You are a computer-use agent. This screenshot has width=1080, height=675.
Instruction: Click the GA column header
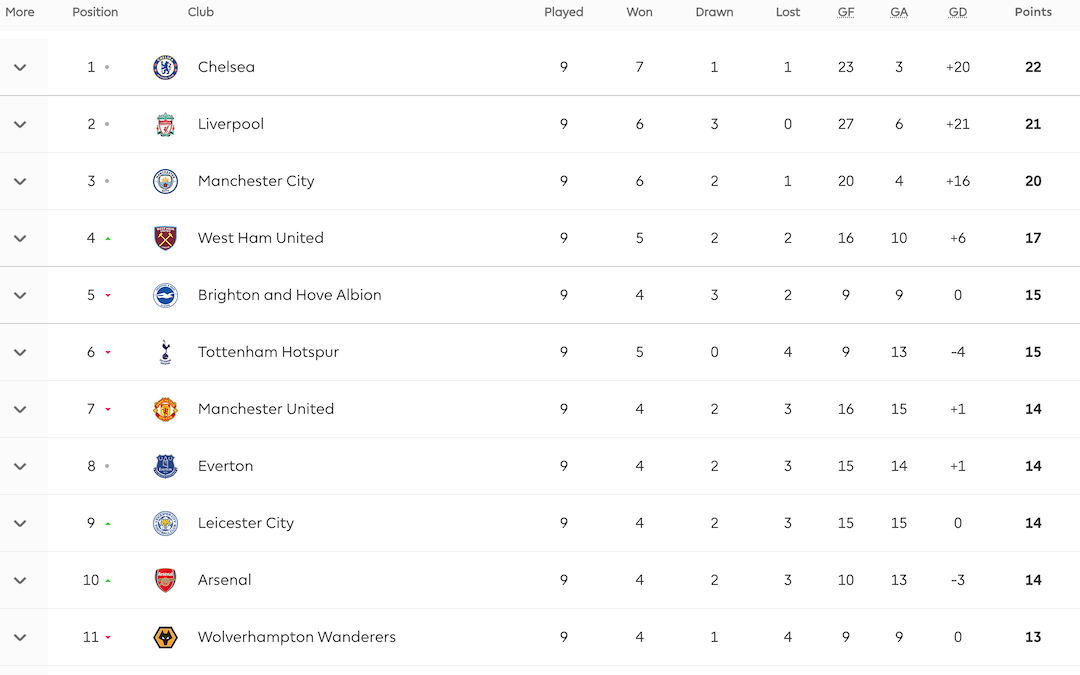[x=899, y=12]
